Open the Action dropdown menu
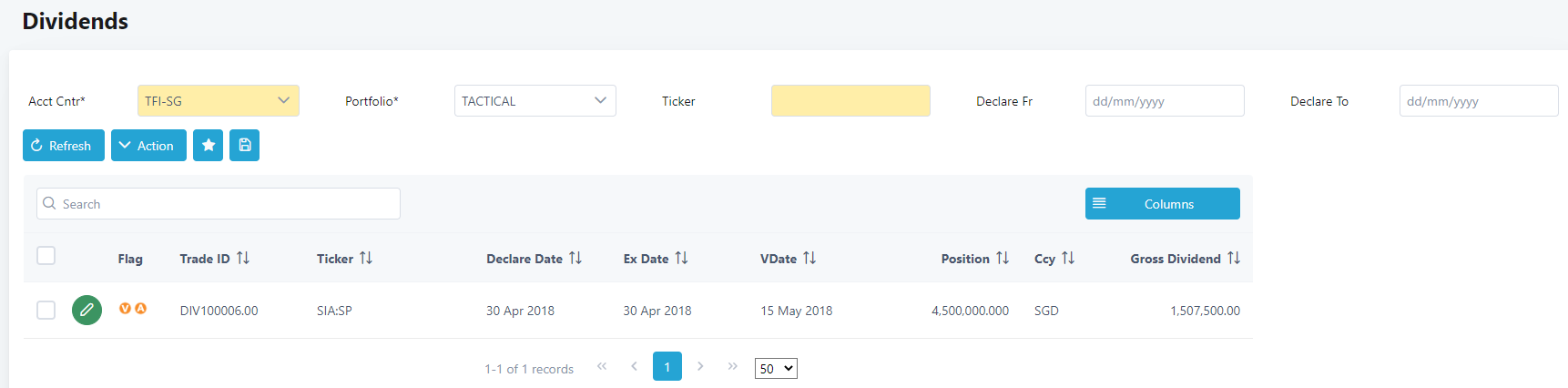Image resolution: width=1568 pixels, height=388 pixels. [148, 146]
